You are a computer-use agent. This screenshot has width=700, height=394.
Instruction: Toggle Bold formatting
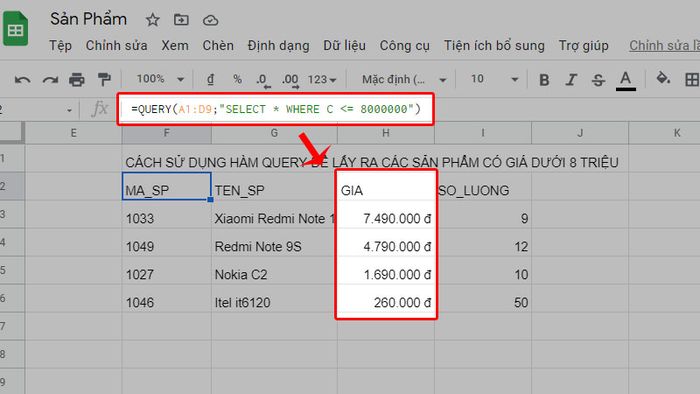(544, 80)
